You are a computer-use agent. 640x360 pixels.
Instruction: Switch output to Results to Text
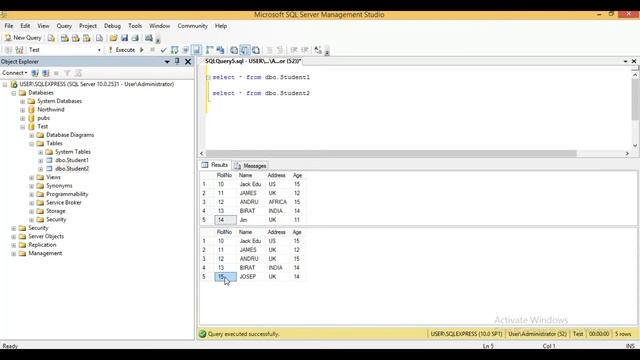[234, 50]
